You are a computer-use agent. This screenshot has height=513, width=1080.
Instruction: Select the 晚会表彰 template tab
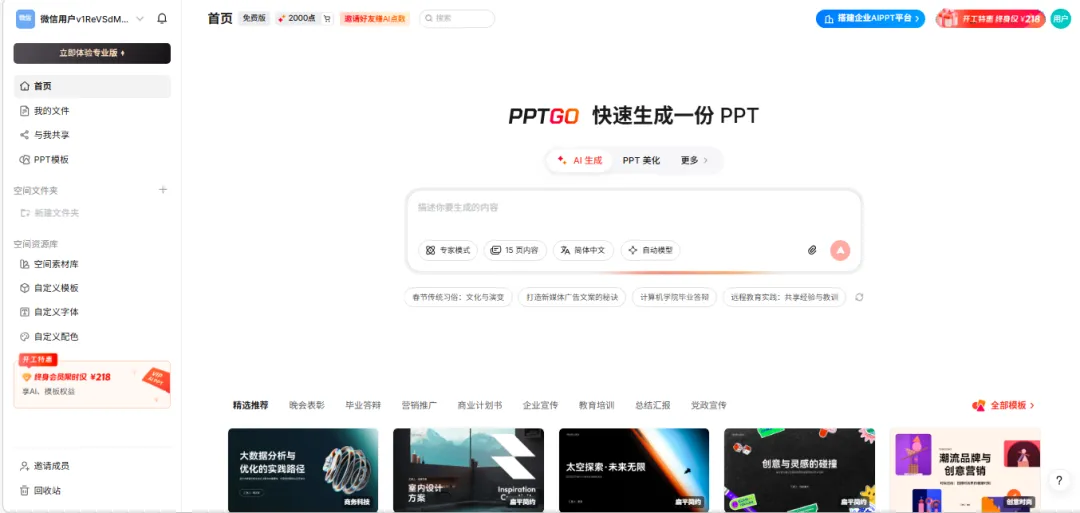coord(307,405)
